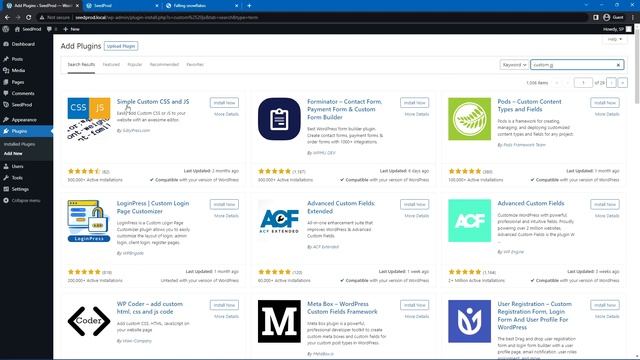View More Details for Forminator

417,114
